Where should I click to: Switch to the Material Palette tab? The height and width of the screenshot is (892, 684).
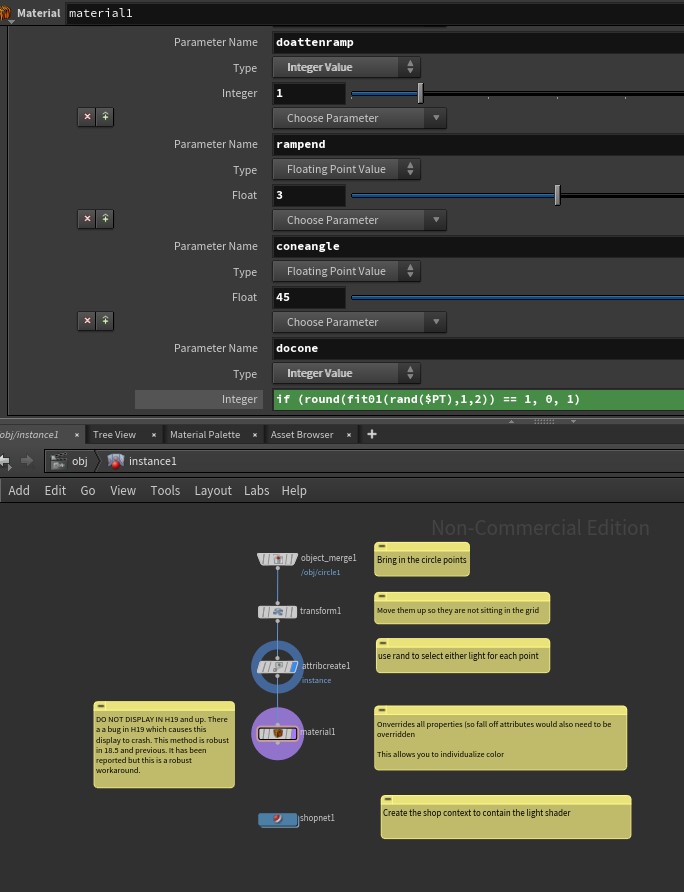pos(204,434)
